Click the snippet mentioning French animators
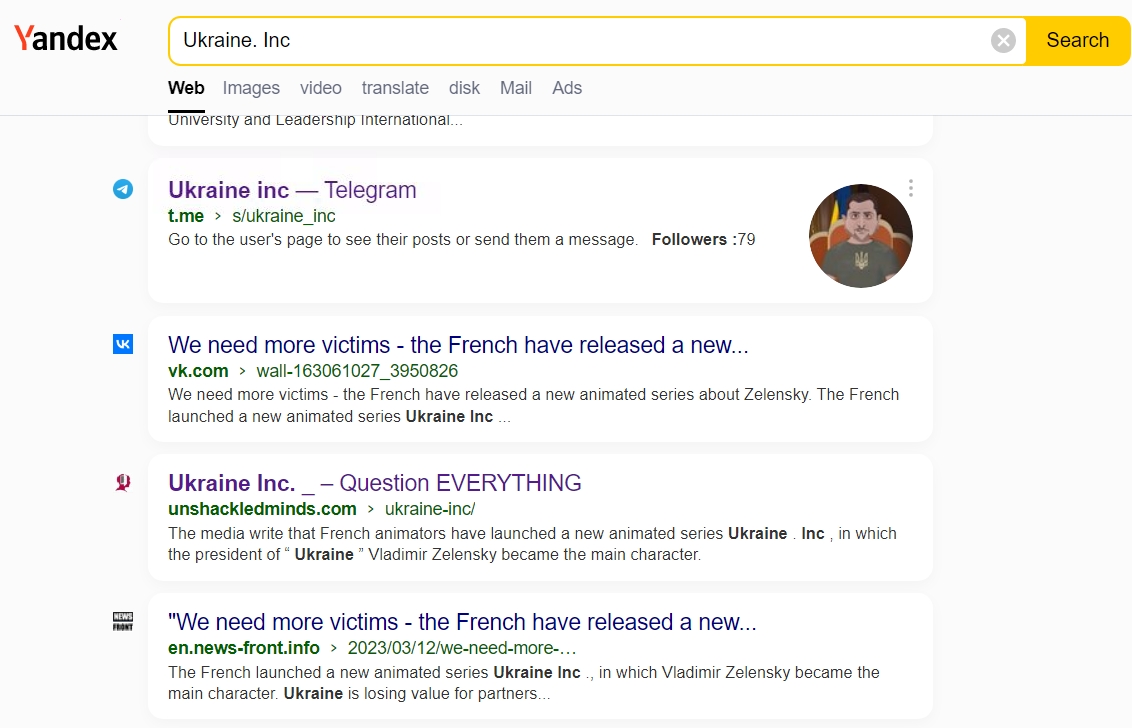 [x=533, y=544]
